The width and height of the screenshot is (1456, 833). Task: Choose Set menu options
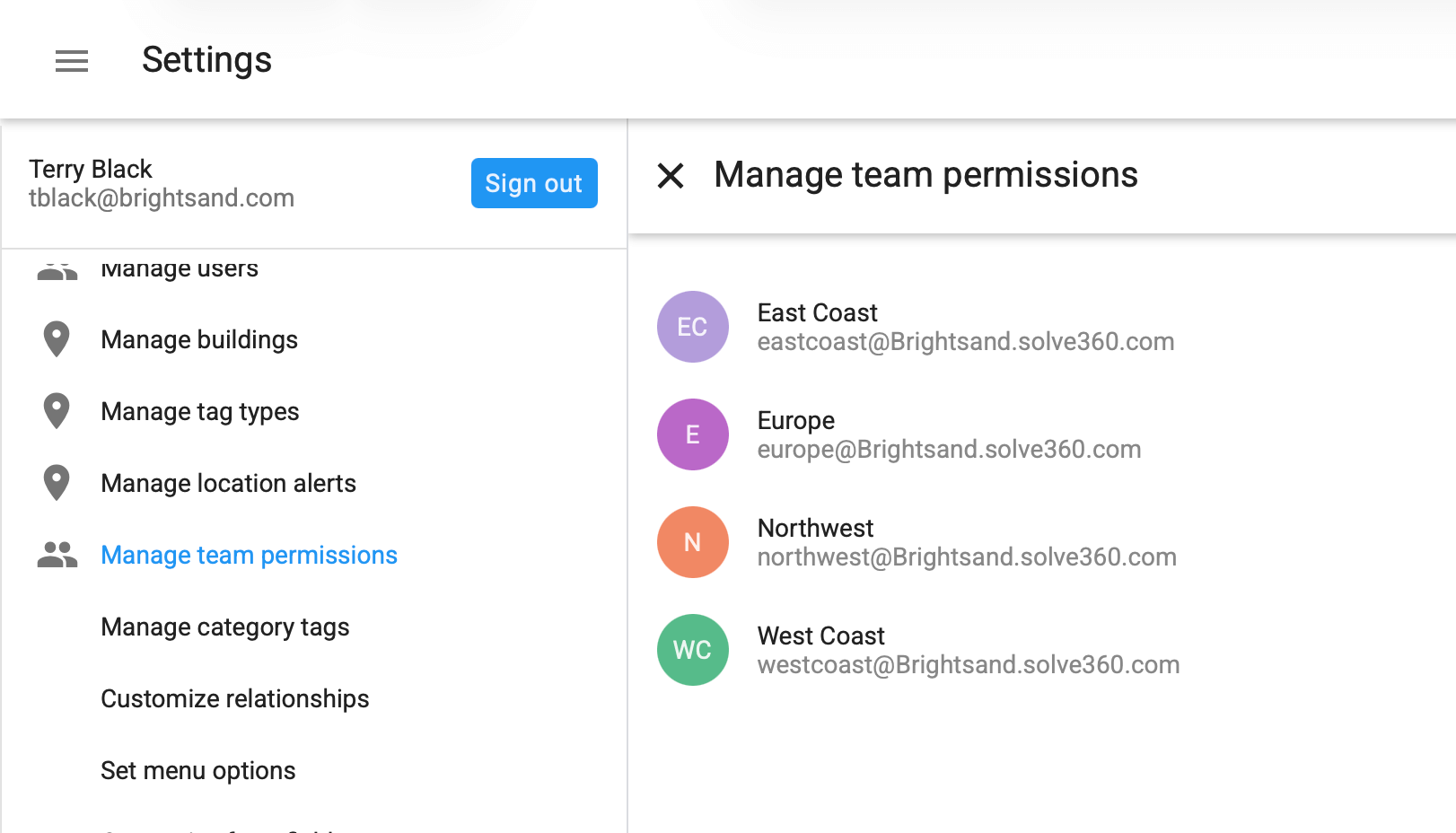point(198,770)
